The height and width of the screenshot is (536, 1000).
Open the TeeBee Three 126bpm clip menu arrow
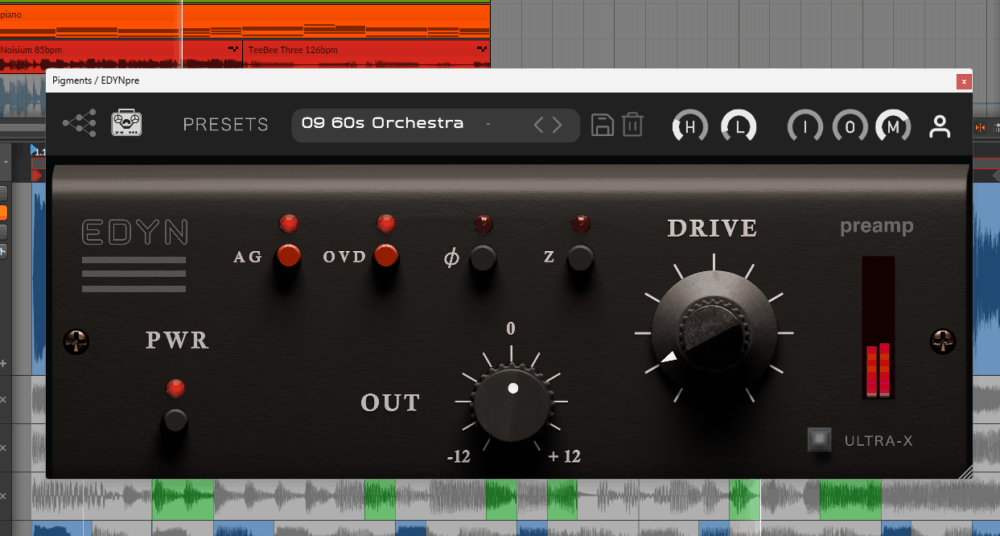482,48
